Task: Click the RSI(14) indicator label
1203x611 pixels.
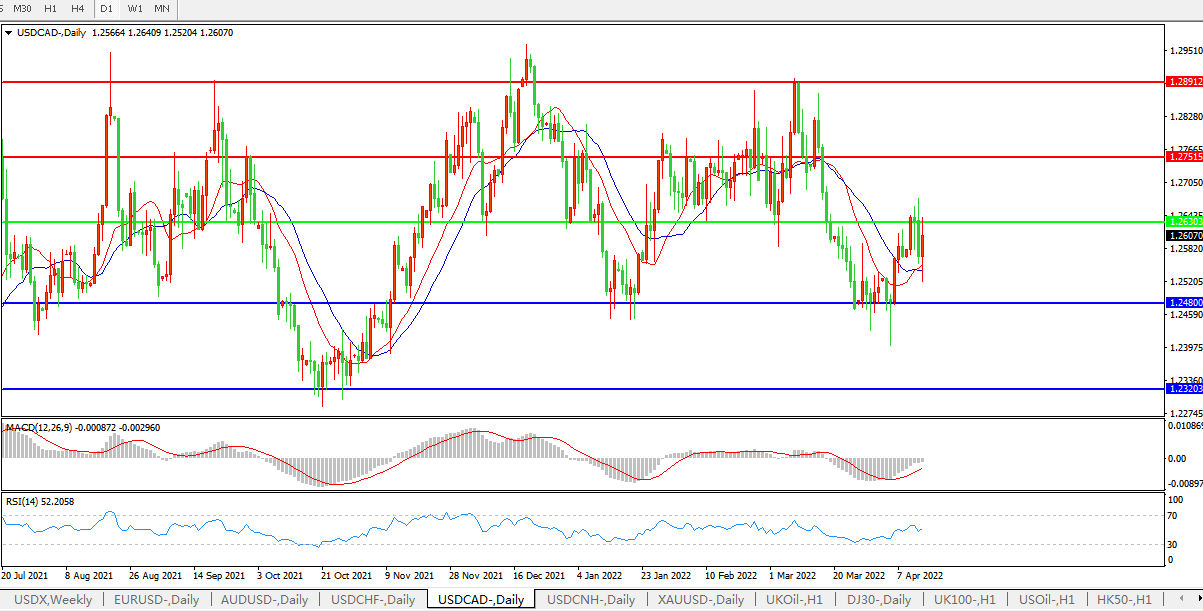Action: pos(26,501)
